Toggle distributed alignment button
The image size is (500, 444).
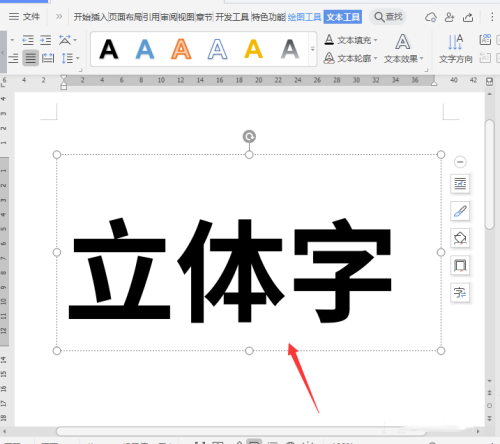48,58
